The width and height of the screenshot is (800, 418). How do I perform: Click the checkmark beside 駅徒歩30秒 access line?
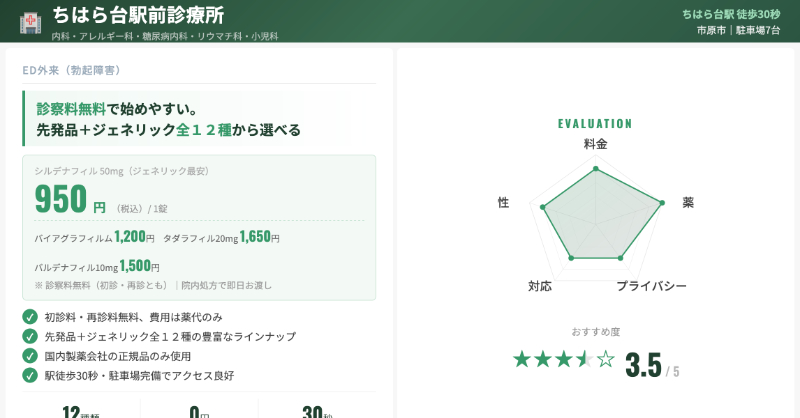[30, 375]
